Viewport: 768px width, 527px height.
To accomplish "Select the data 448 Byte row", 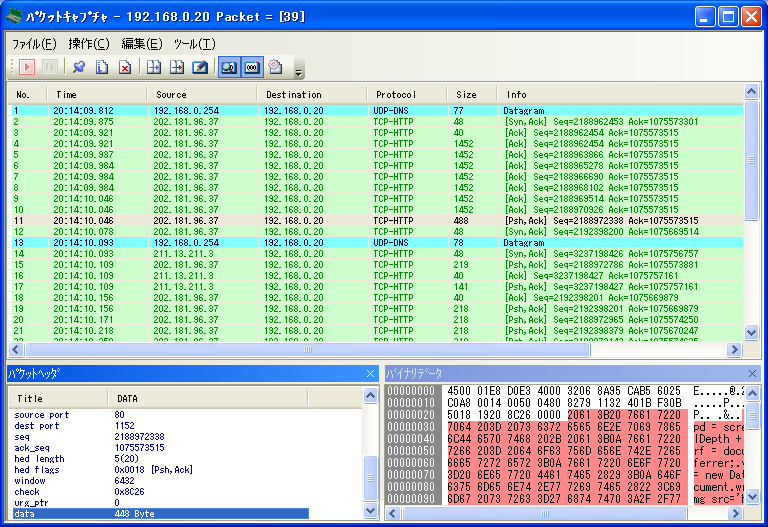I will pyautogui.click(x=161, y=514).
